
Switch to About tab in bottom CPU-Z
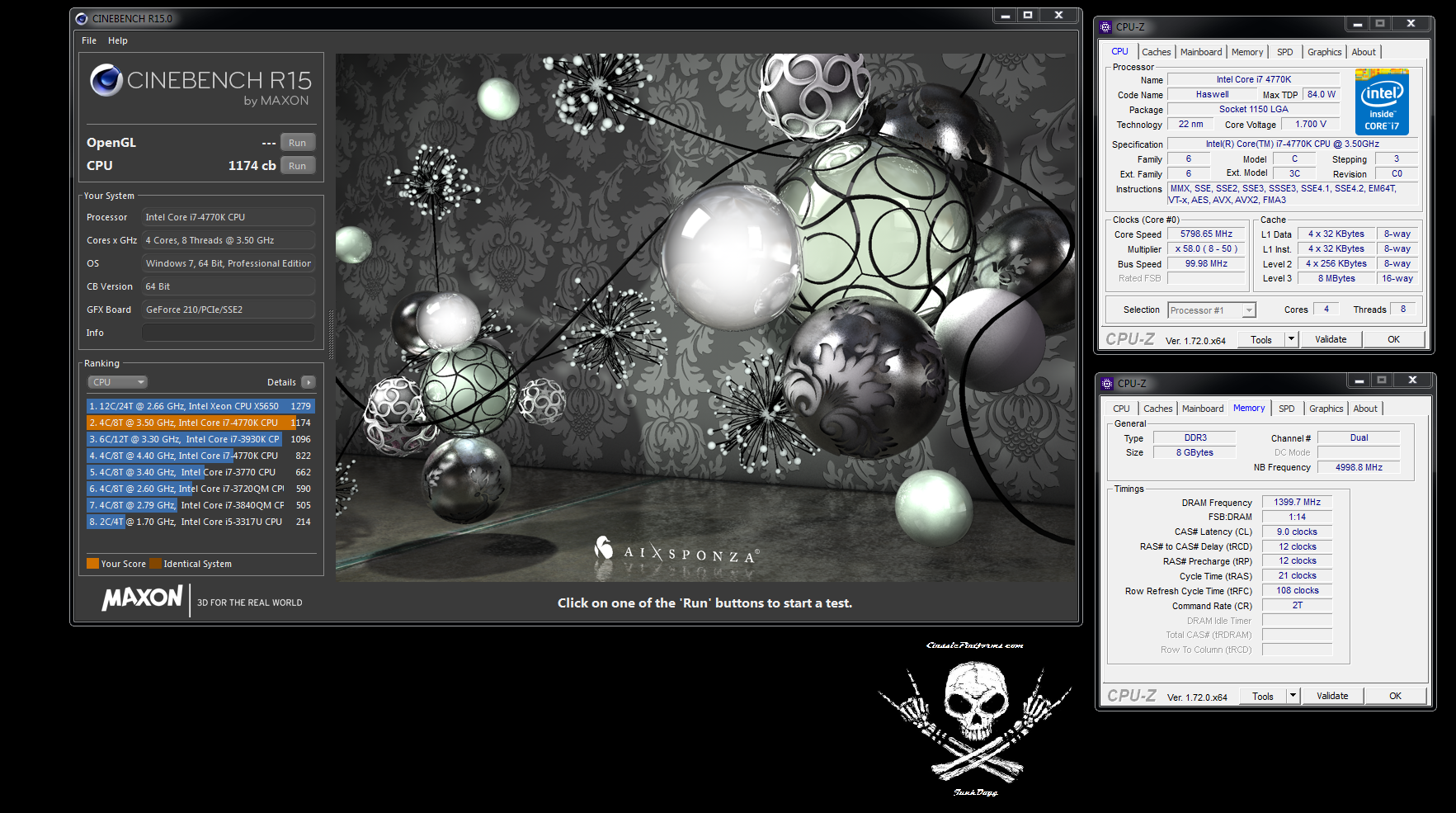coord(1365,409)
